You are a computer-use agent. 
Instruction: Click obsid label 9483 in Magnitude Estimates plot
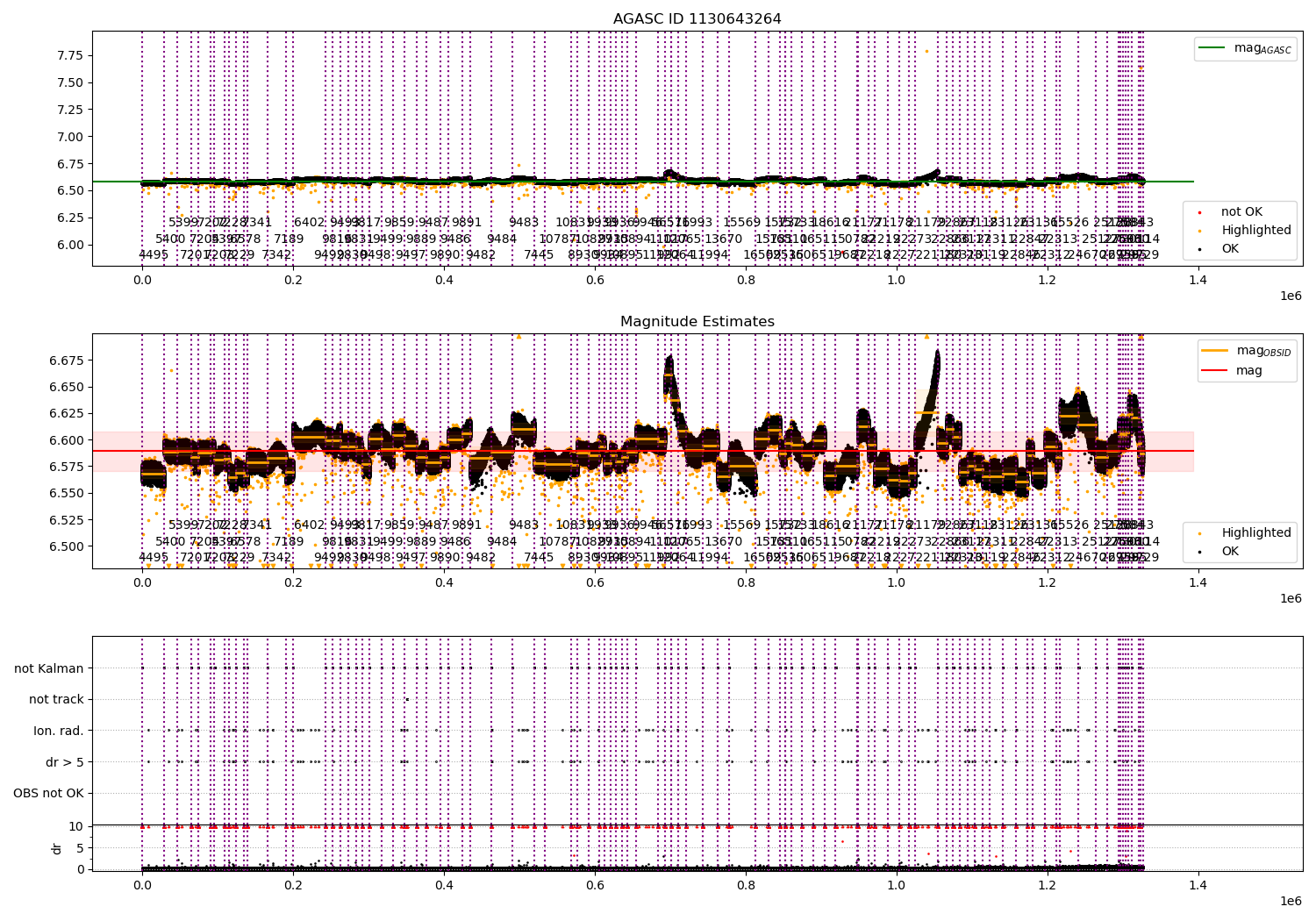tap(524, 525)
